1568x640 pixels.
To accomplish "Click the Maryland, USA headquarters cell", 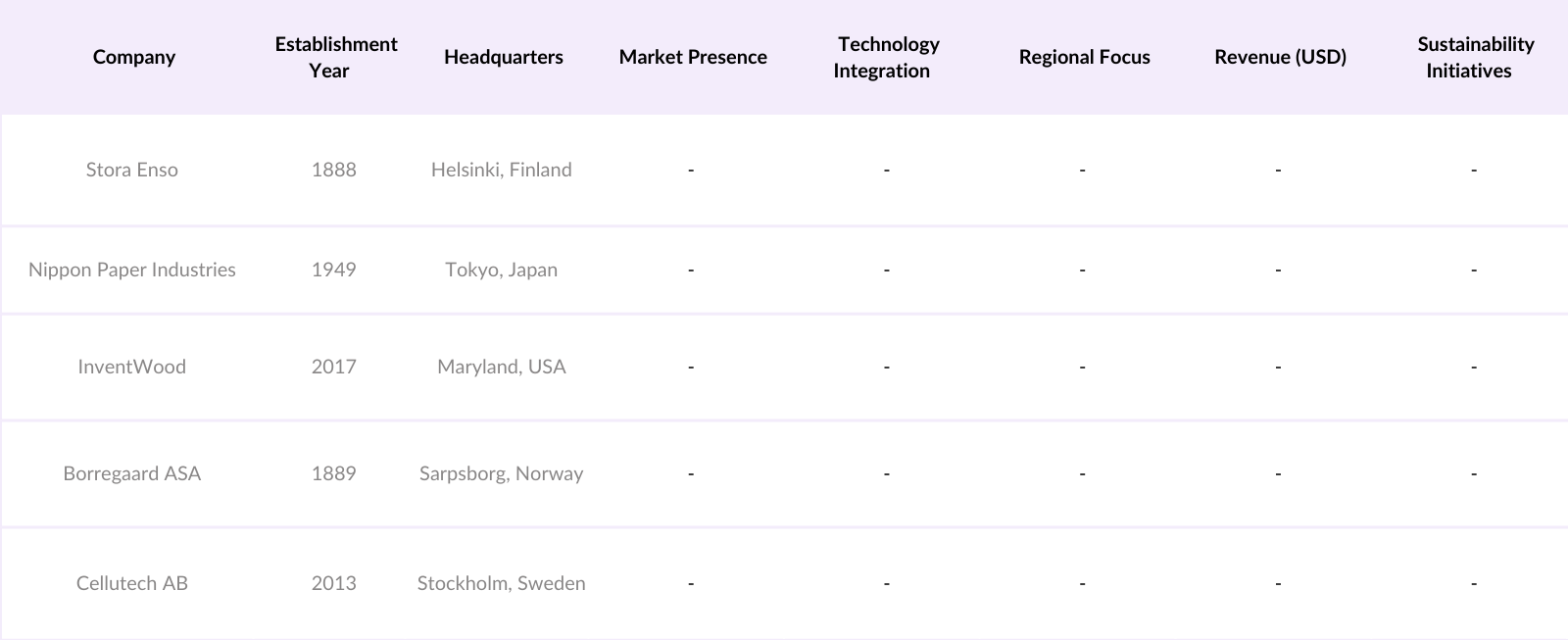I will pyautogui.click(x=501, y=367).
